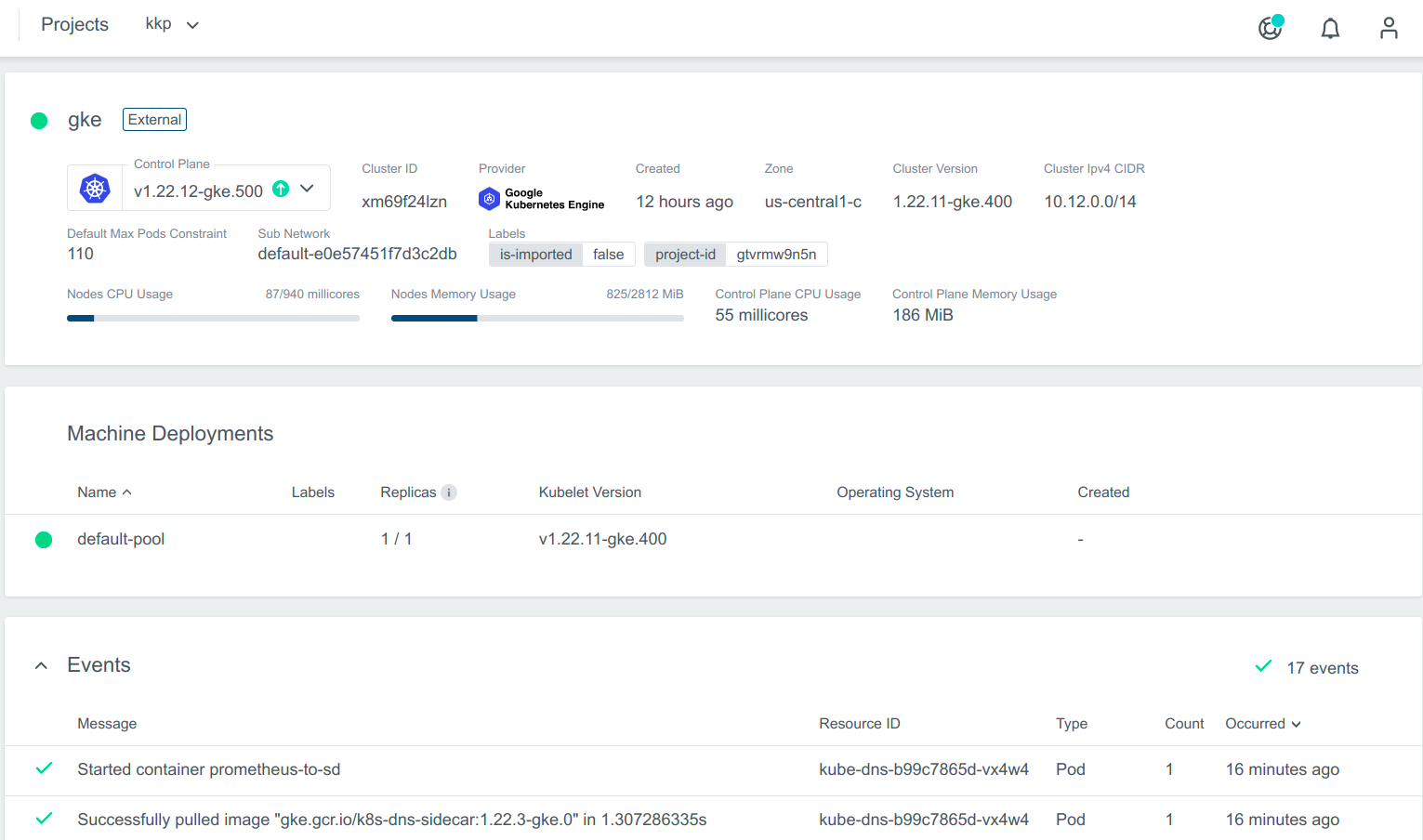Collapse the Events section
This screenshot has width=1423, height=840.
point(41,665)
